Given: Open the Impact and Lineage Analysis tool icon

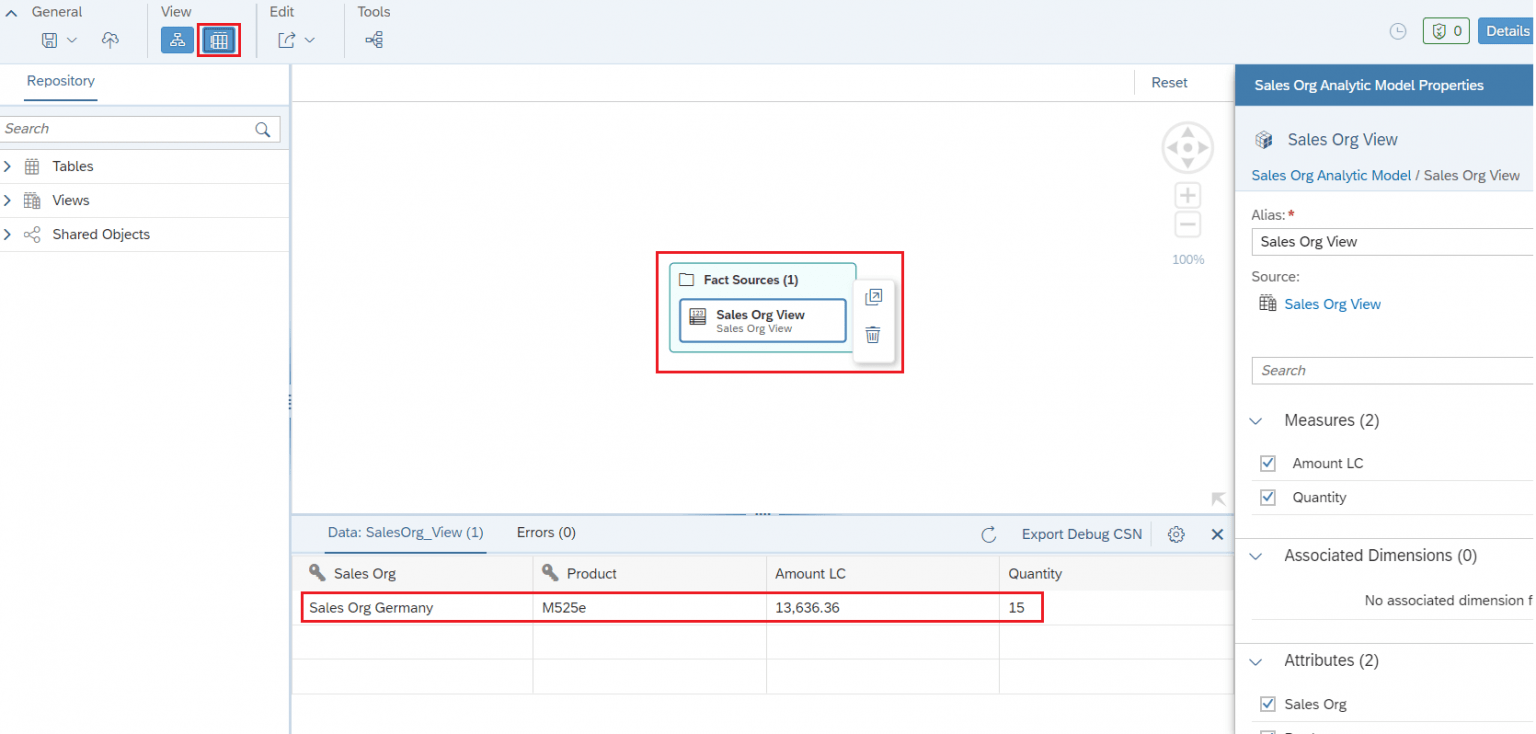Looking at the screenshot, I should [x=374, y=40].
